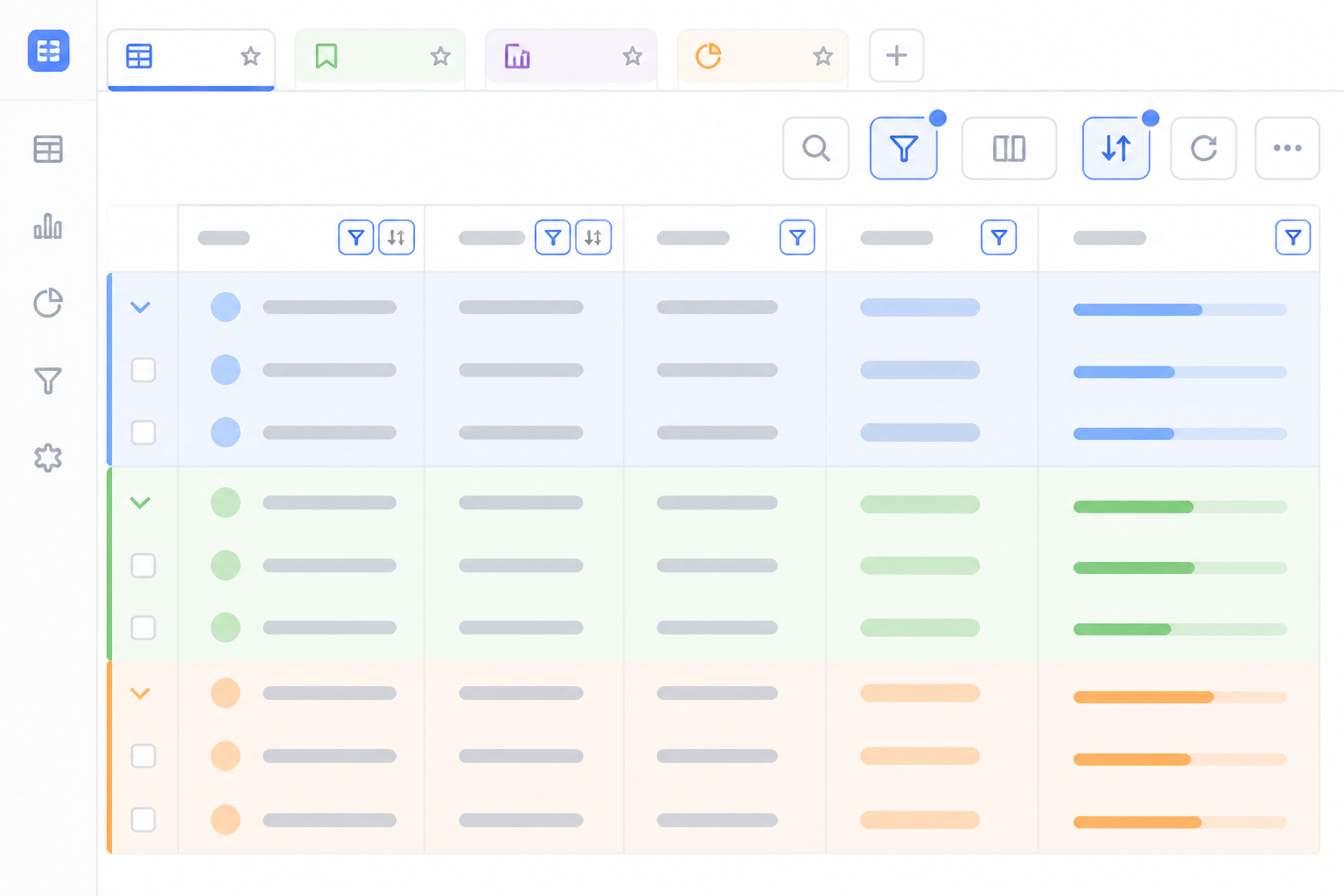This screenshot has height=896, width=1344.
Task: Click the filter icon in fourth column header
Action: point(999,237)
